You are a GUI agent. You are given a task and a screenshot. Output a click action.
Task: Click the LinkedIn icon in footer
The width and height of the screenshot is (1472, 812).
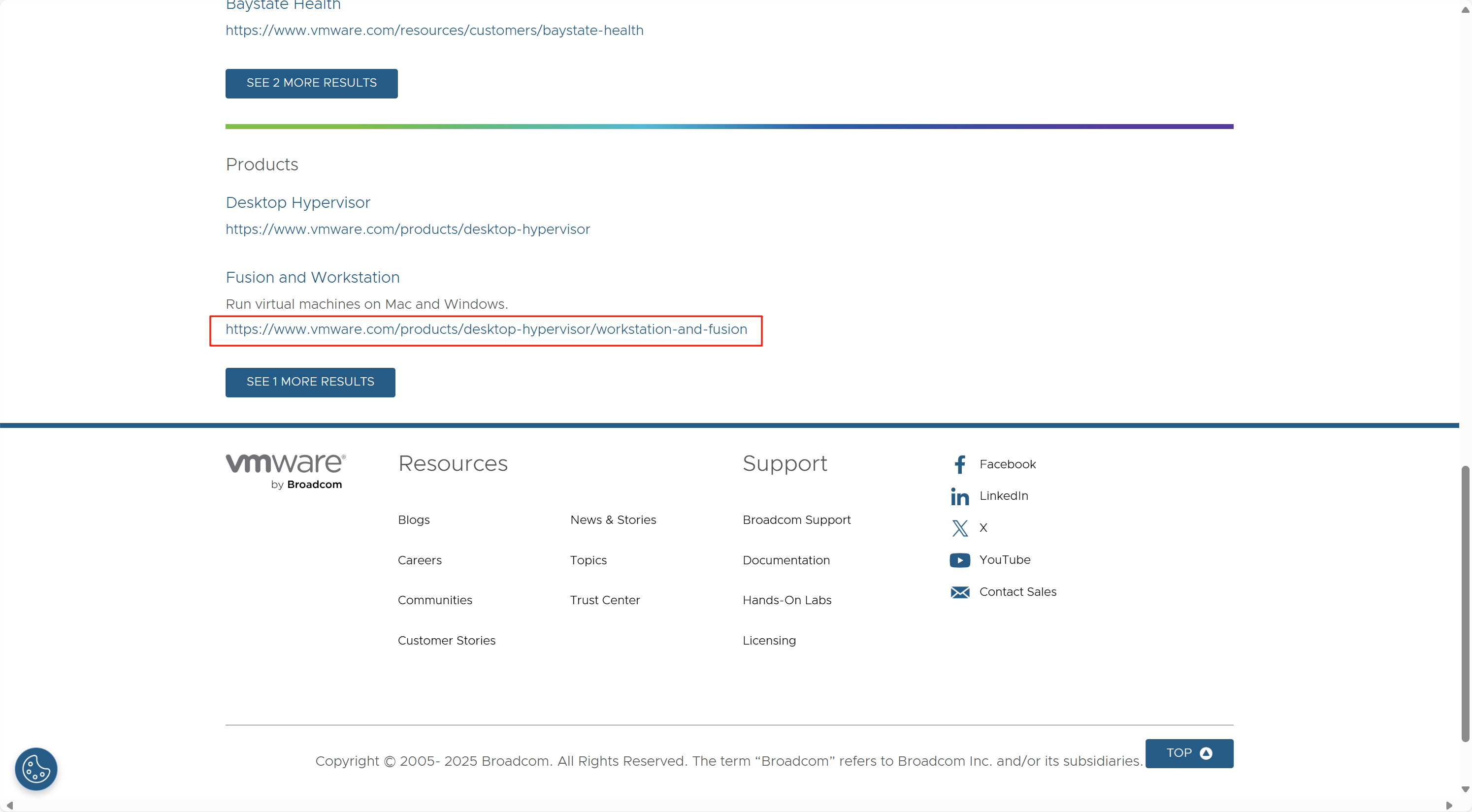point(959,496)
